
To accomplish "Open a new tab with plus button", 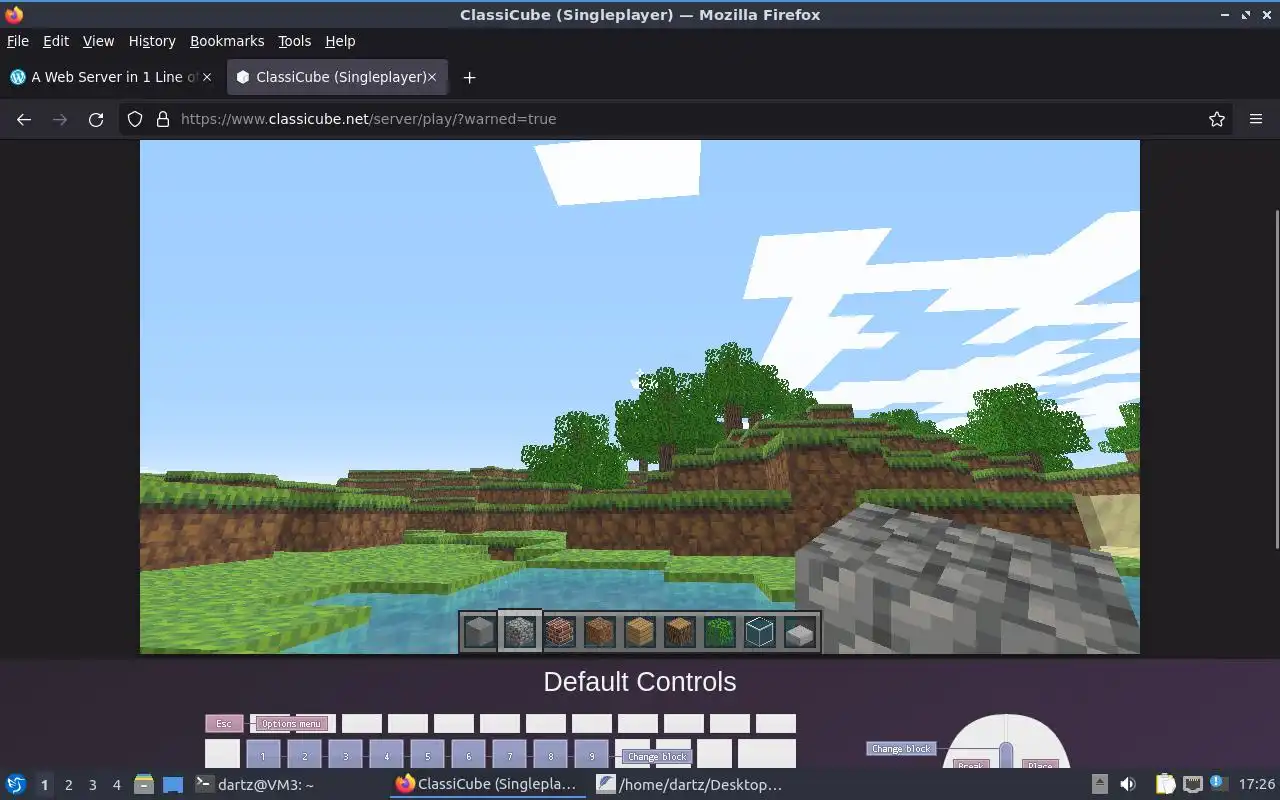I will point(469,77).
